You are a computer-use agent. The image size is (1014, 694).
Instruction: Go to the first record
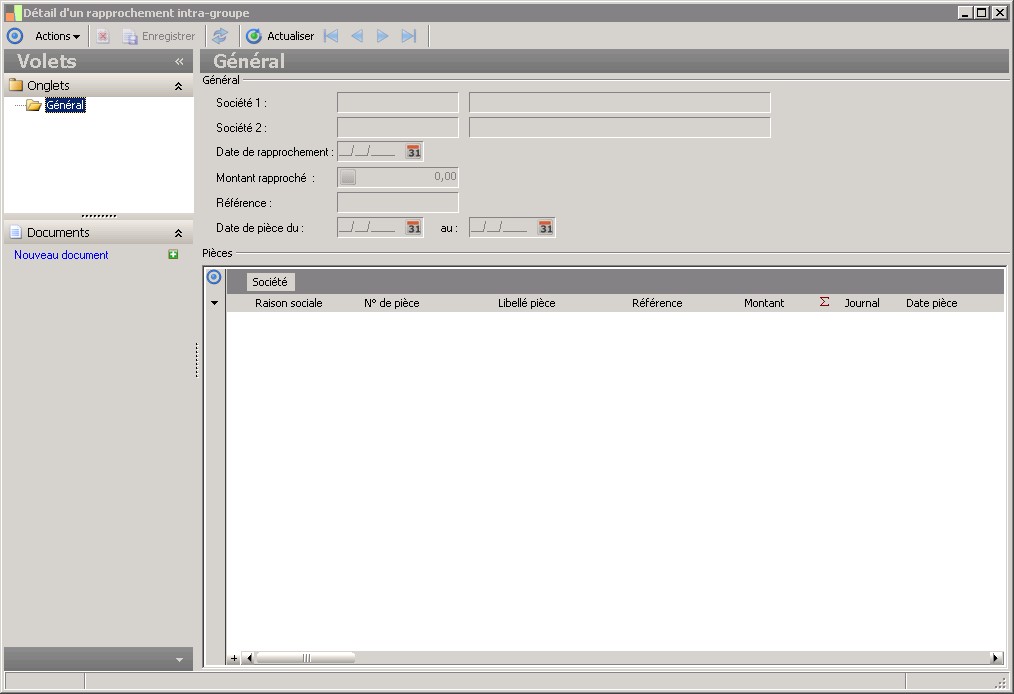tap(331, 36)
